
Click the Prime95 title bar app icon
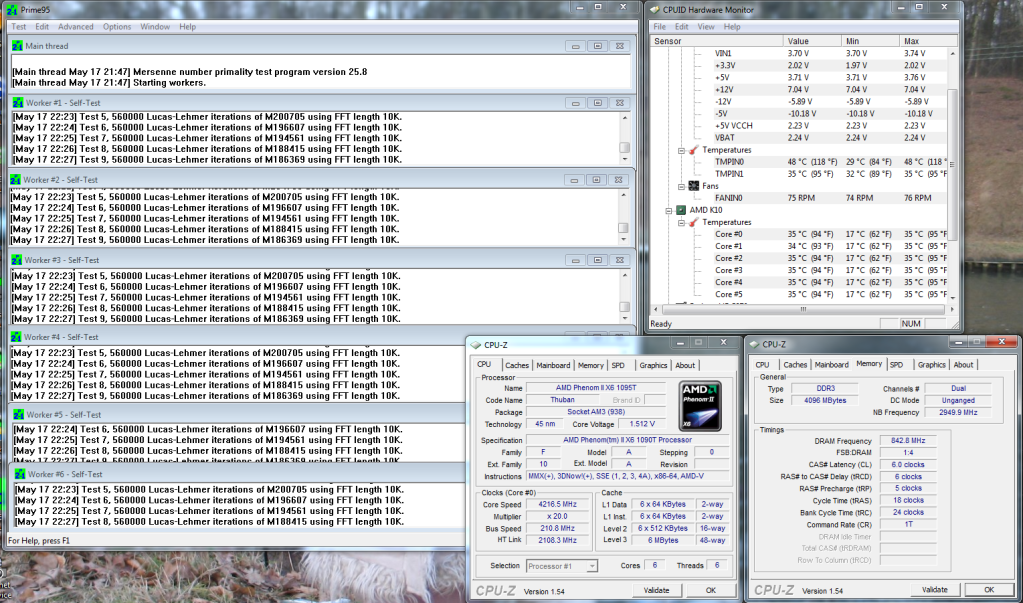point(12,10)
